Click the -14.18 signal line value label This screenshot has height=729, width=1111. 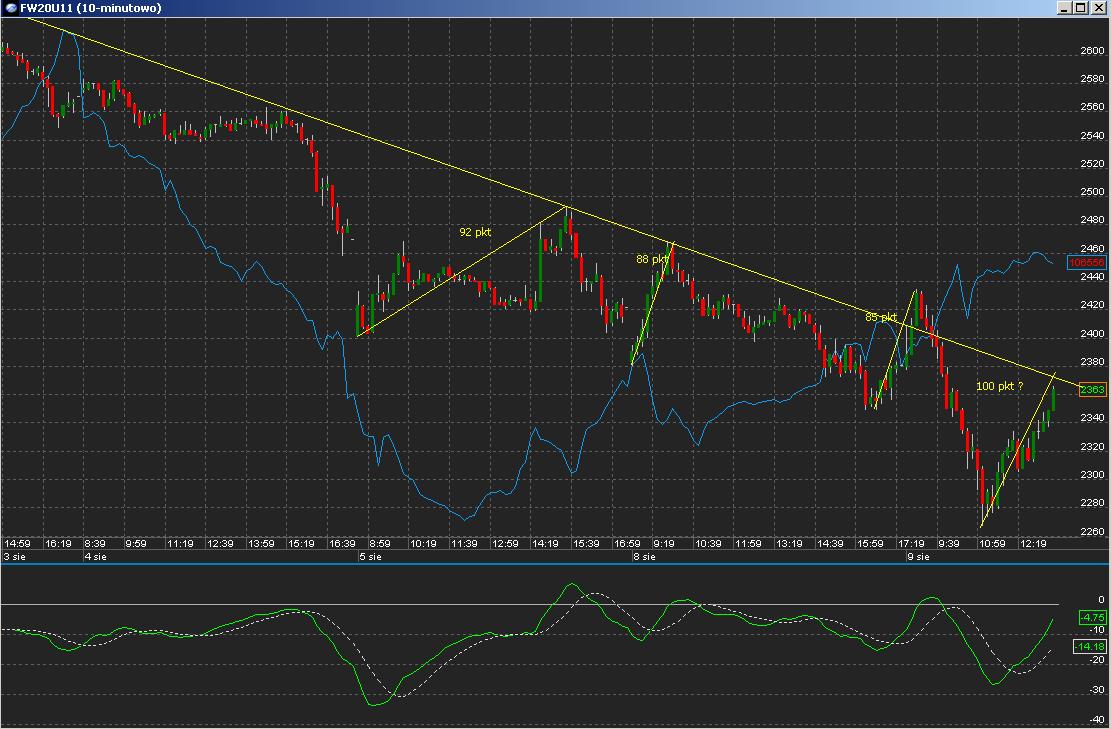coord(1089,648)
